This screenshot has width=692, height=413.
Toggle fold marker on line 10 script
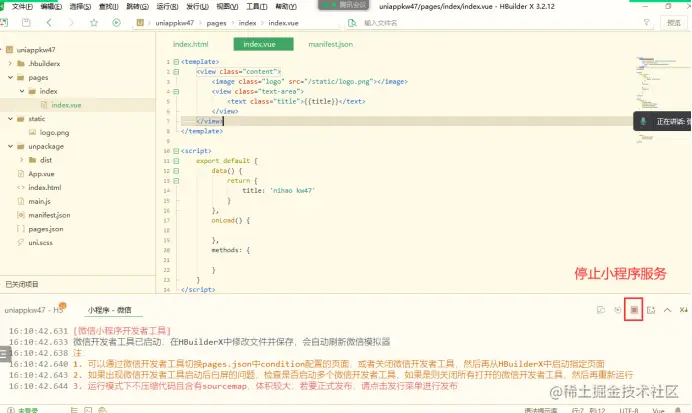(176, 151)
